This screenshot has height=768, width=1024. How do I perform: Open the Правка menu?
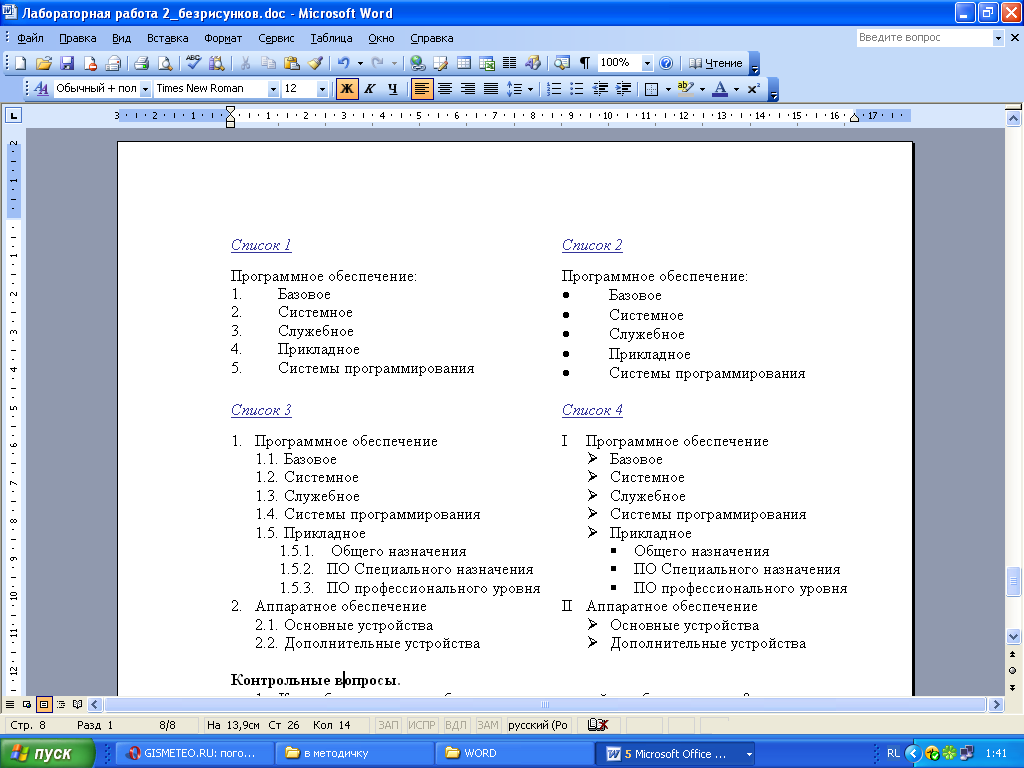pos(78,38)
